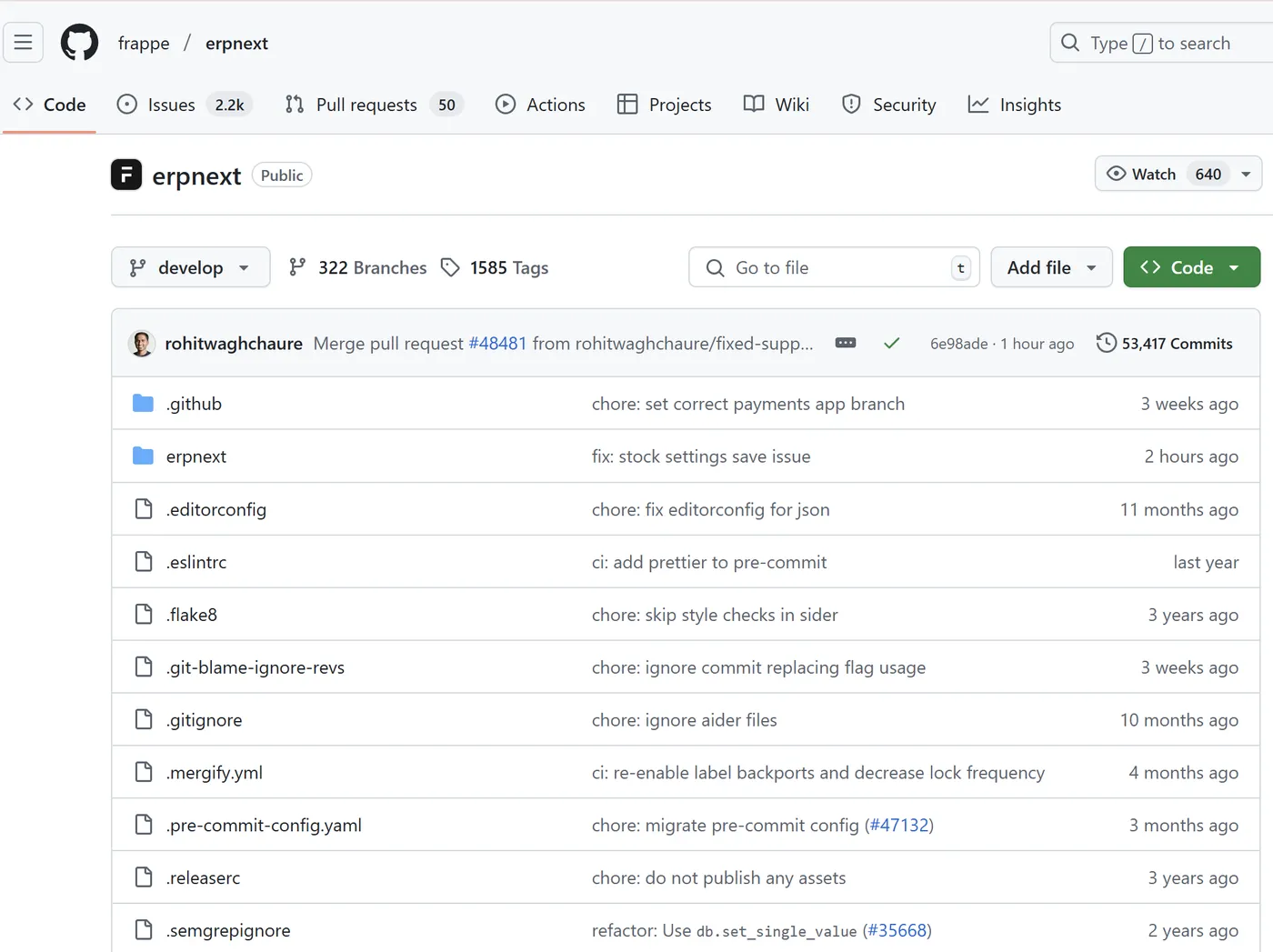Open the .gitignore file
This screenshot has width=1273, height=952.
205,719
